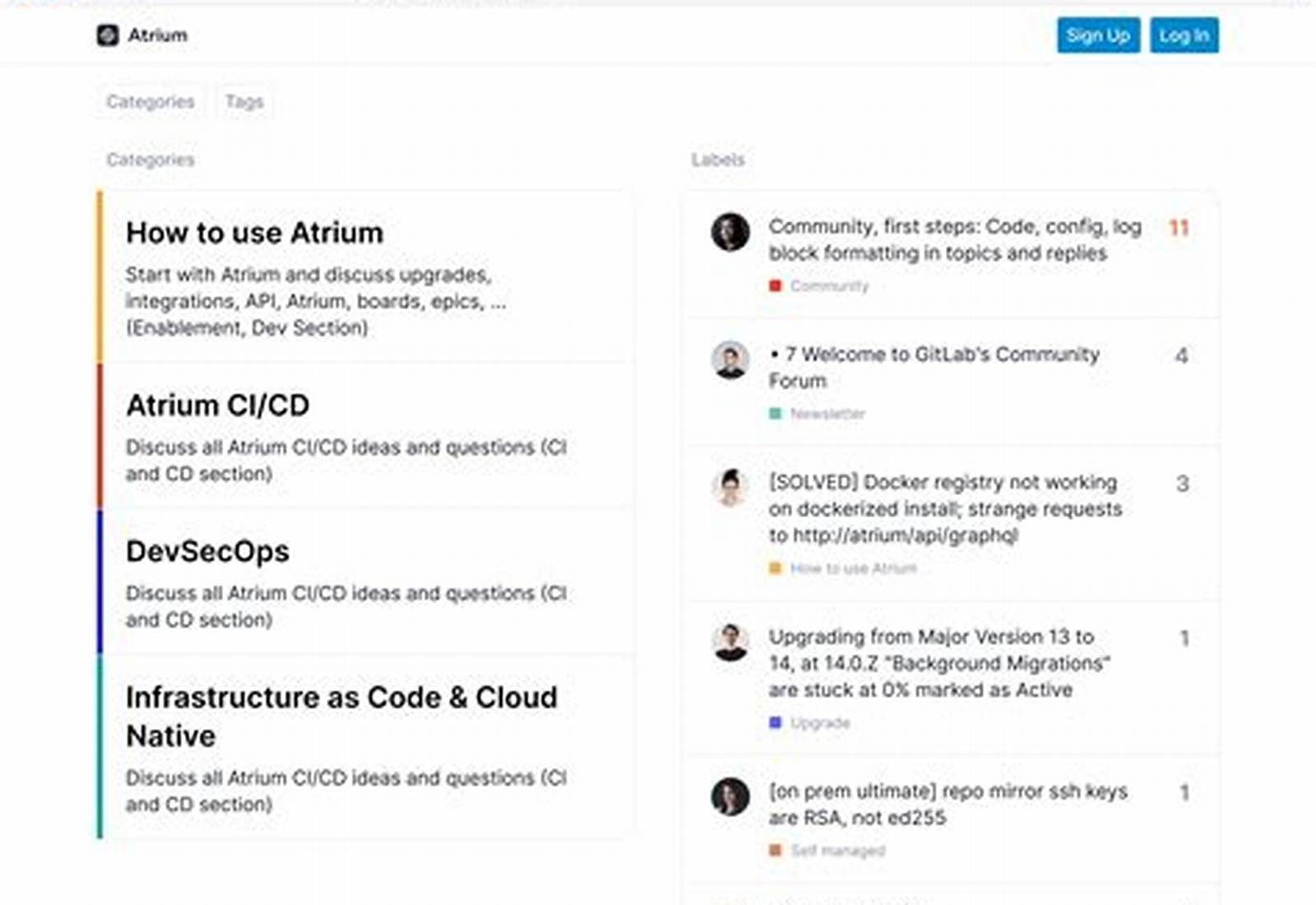Image resolution: width=1316 pixels, height=905 pixels.
Task: Click the Atrium logo icon in the header
Action: (x=108, y=35)
